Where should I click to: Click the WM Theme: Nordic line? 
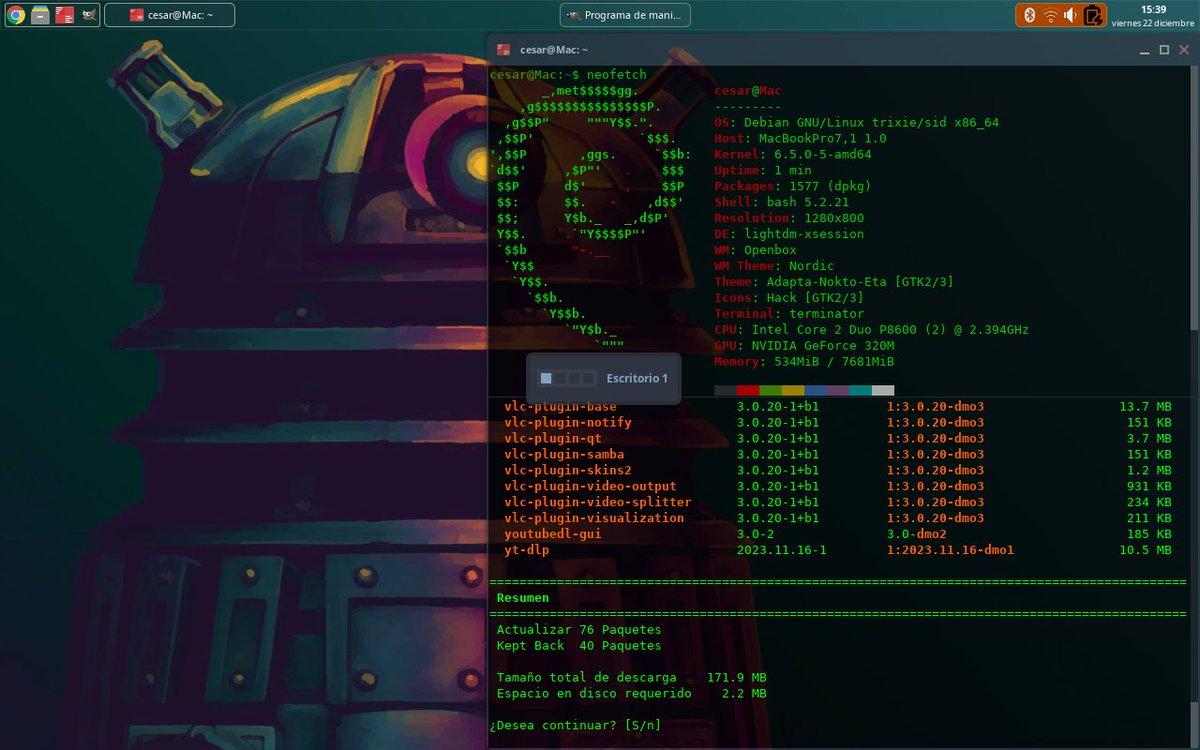774,267
